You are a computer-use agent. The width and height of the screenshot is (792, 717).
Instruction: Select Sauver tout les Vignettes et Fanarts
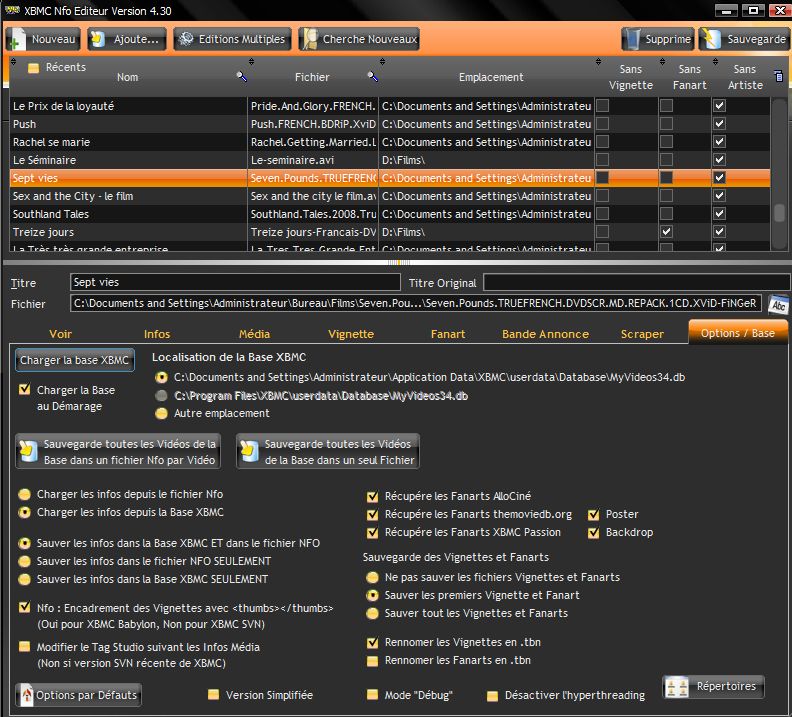(372, 613)
